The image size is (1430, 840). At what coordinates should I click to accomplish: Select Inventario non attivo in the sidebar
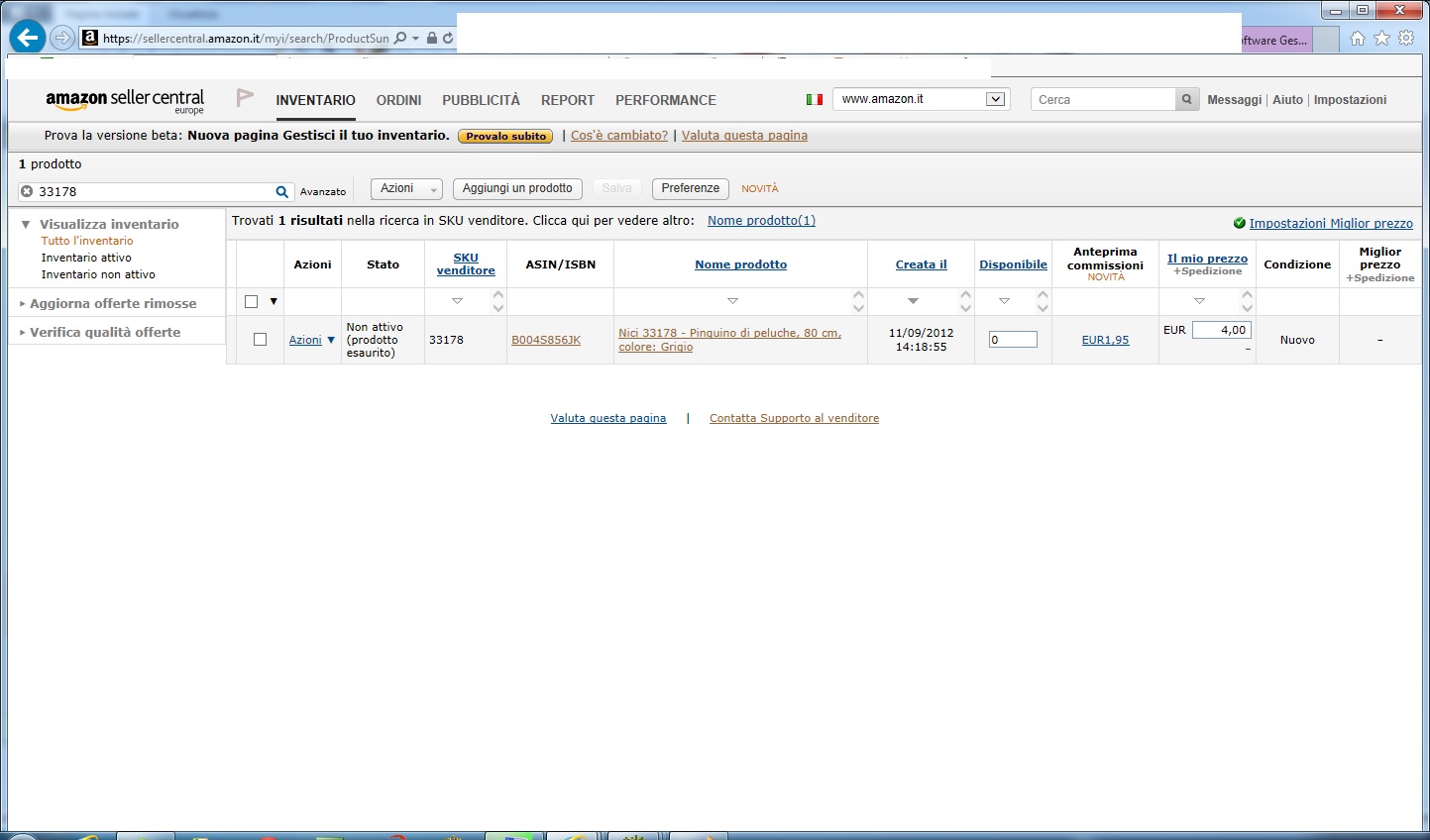tap(98, 274)
